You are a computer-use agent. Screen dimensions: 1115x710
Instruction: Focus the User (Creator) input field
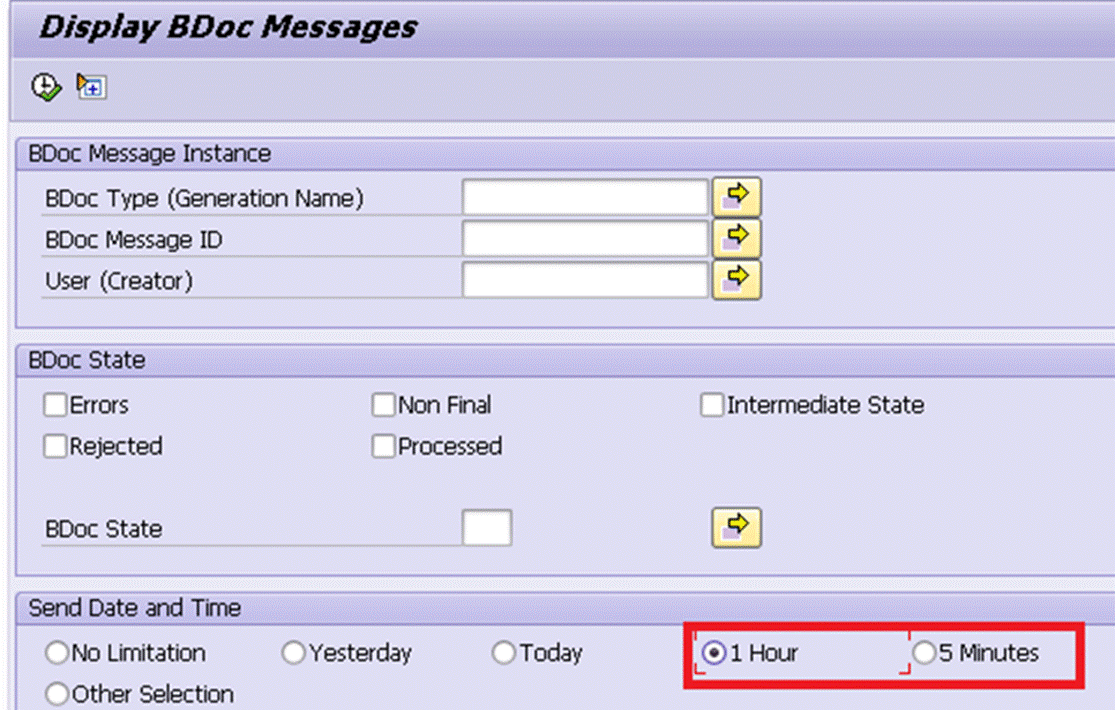point(585,280)
